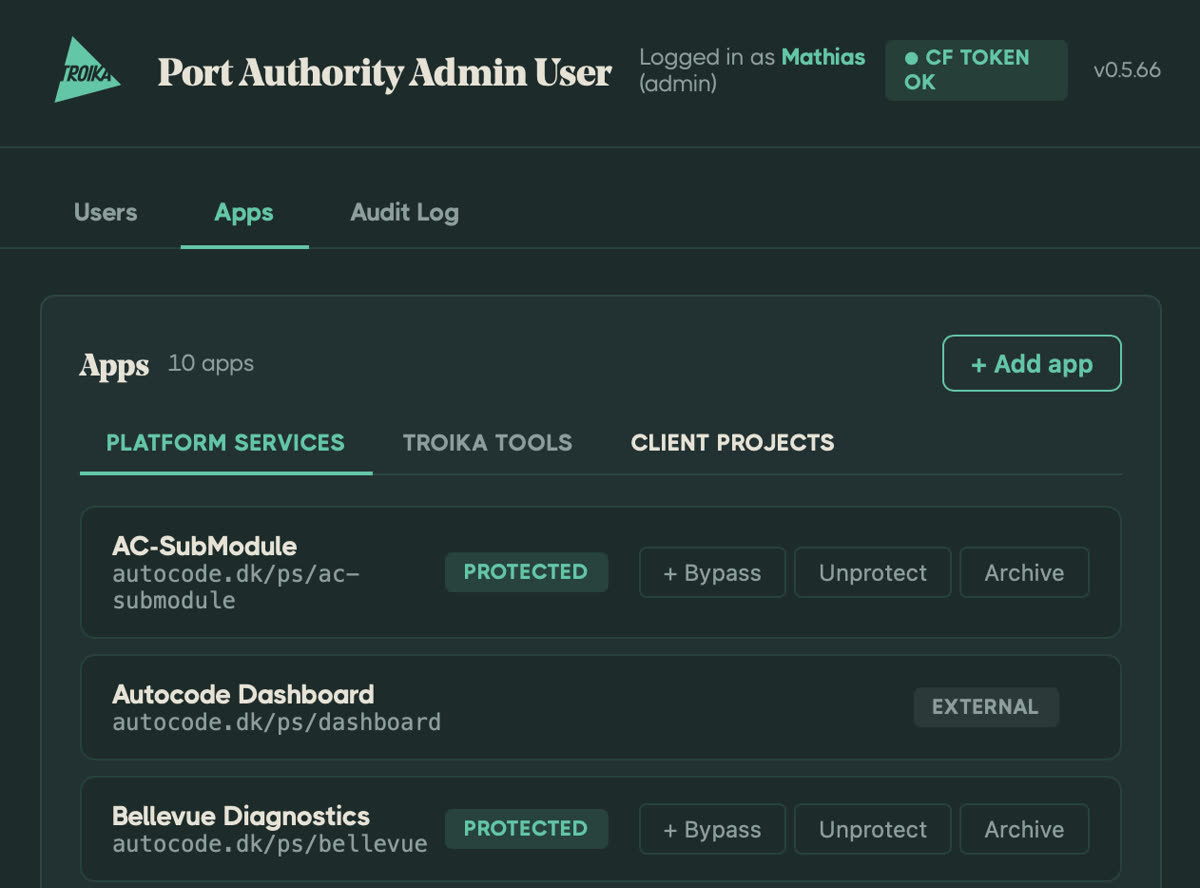Select the Apps tab
Image resolution: width=1200 pixels, height=888 pixels.
pos(244,212)
